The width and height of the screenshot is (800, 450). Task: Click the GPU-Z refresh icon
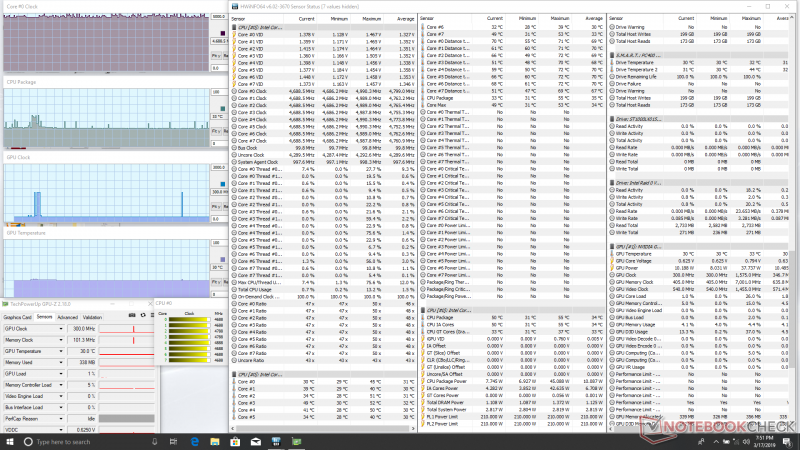click(x=143, y=316)
